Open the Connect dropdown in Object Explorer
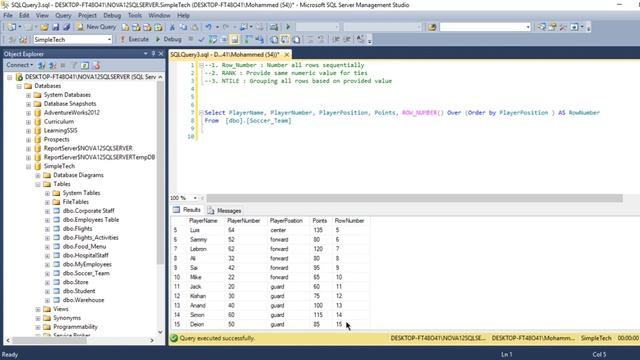This screenshot has width=640, height=360. click(20, 65)
